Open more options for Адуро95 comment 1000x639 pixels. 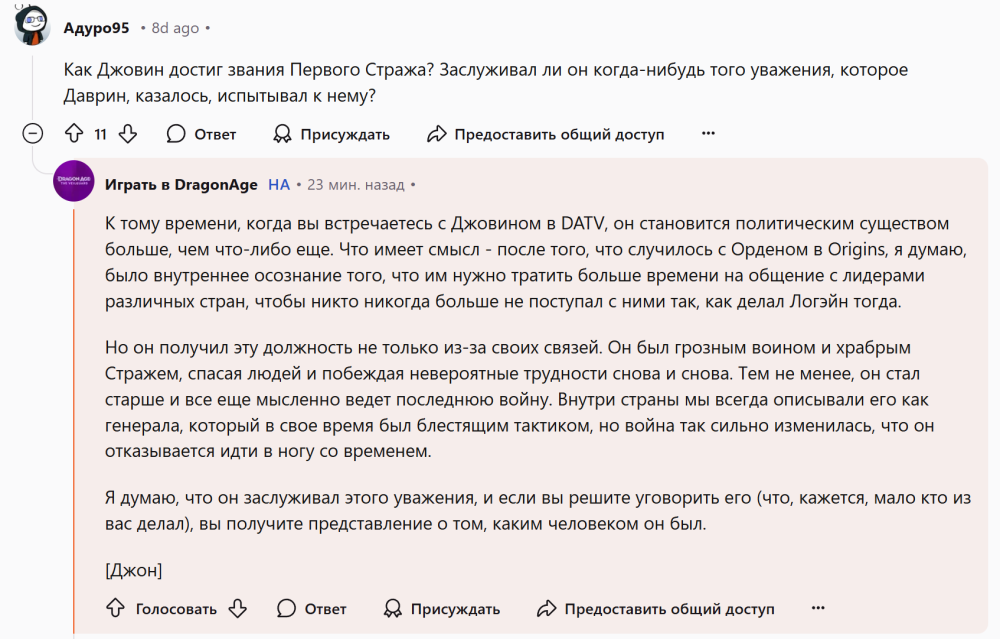pos(708,133)
